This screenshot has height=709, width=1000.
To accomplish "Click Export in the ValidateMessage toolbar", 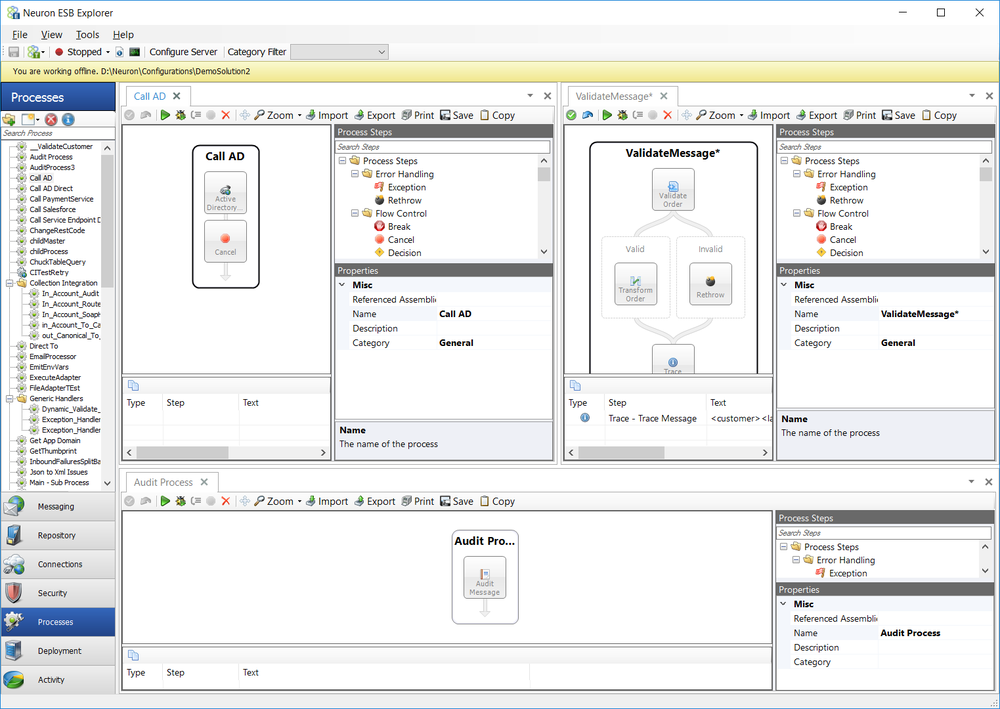I will point(816,115).
